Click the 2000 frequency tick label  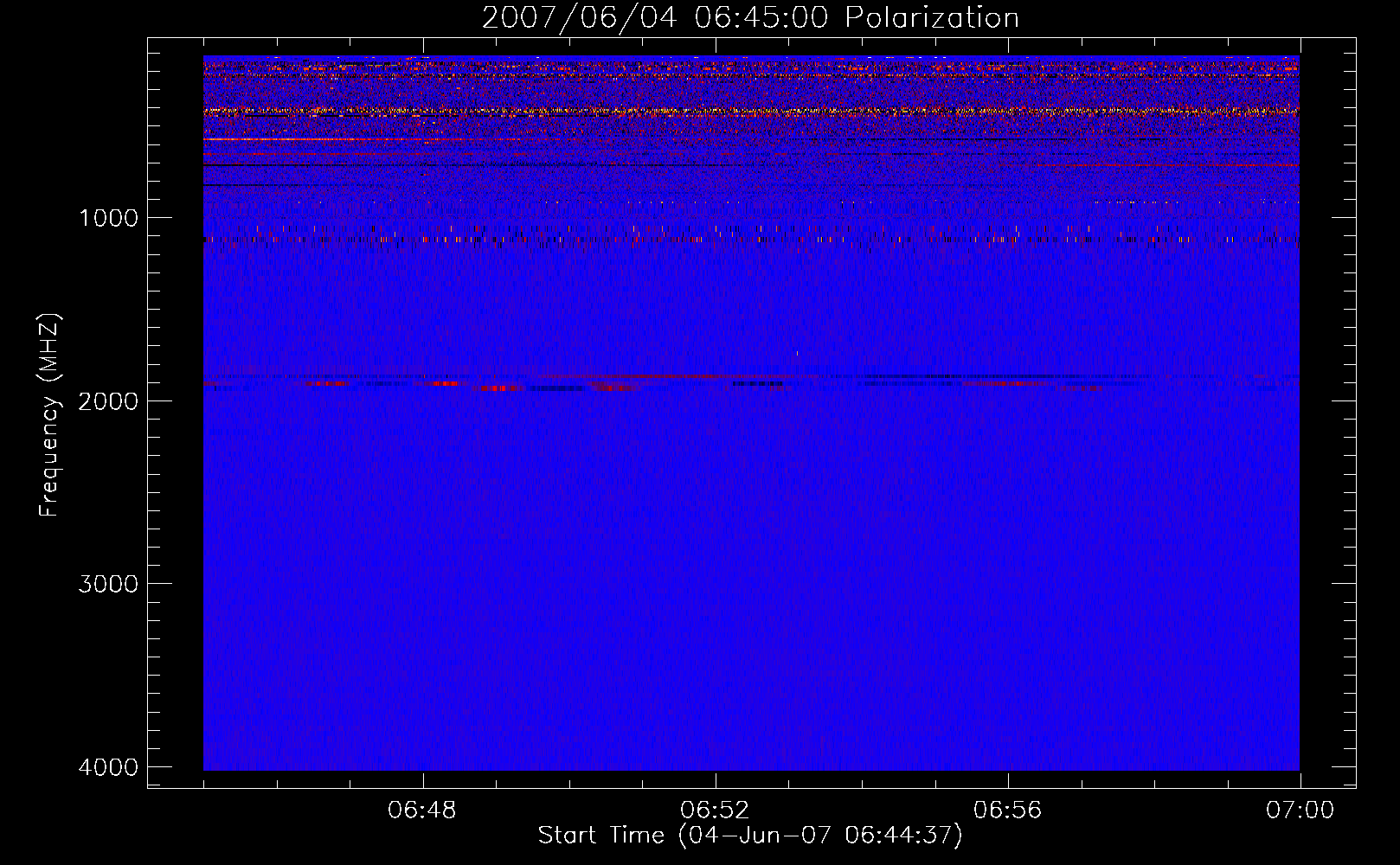click(x=108, y=401)
